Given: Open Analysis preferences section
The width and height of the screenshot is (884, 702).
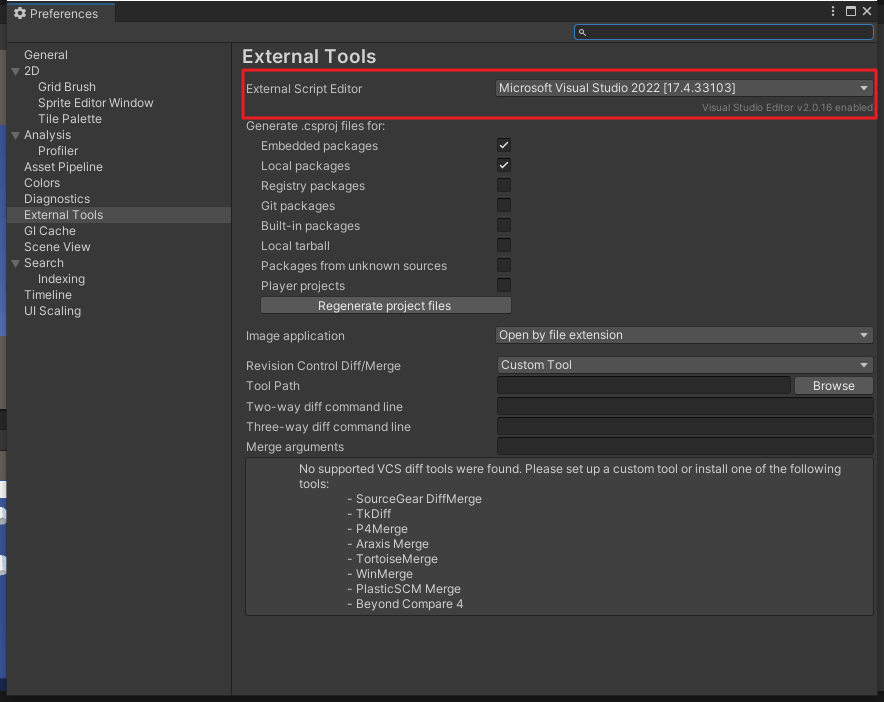Looking at the screenshot, I should [47, 135].
